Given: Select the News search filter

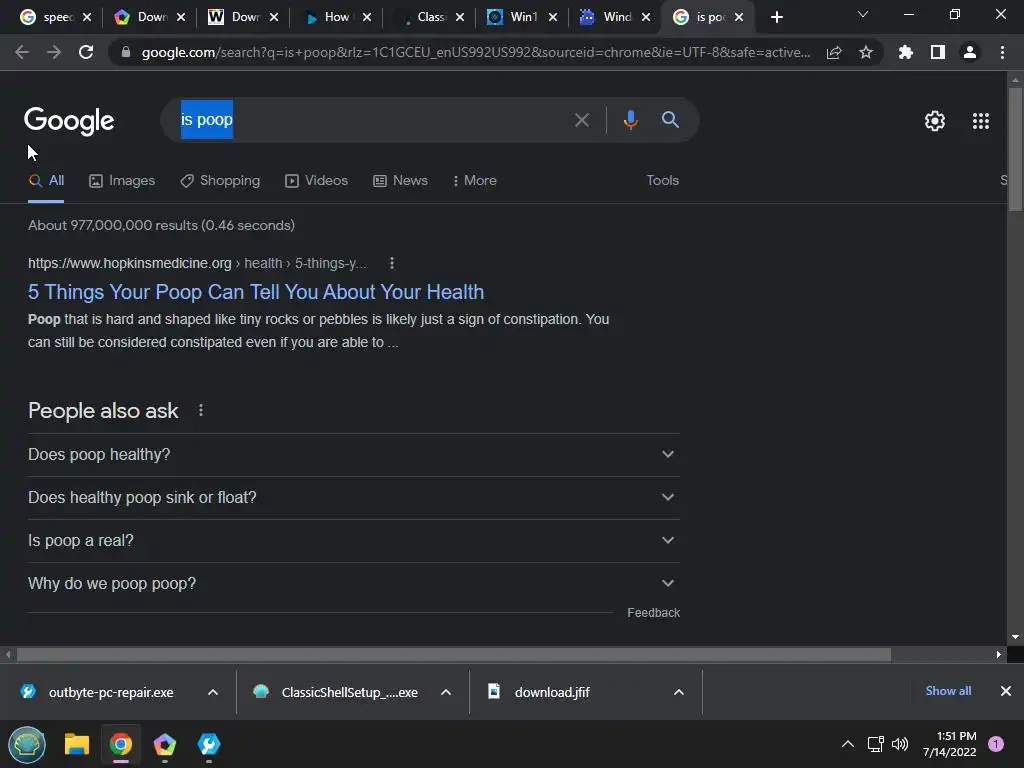Looking at the screenshot, I should pos(400,181).
